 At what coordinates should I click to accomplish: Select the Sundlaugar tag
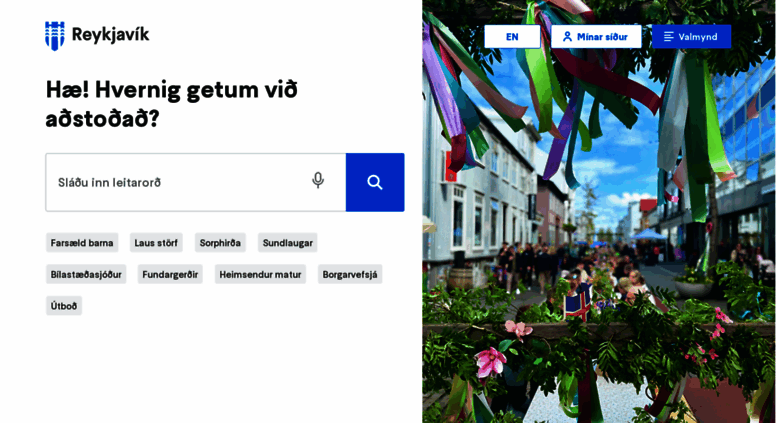pyautogui.click(x=287, y=243)
